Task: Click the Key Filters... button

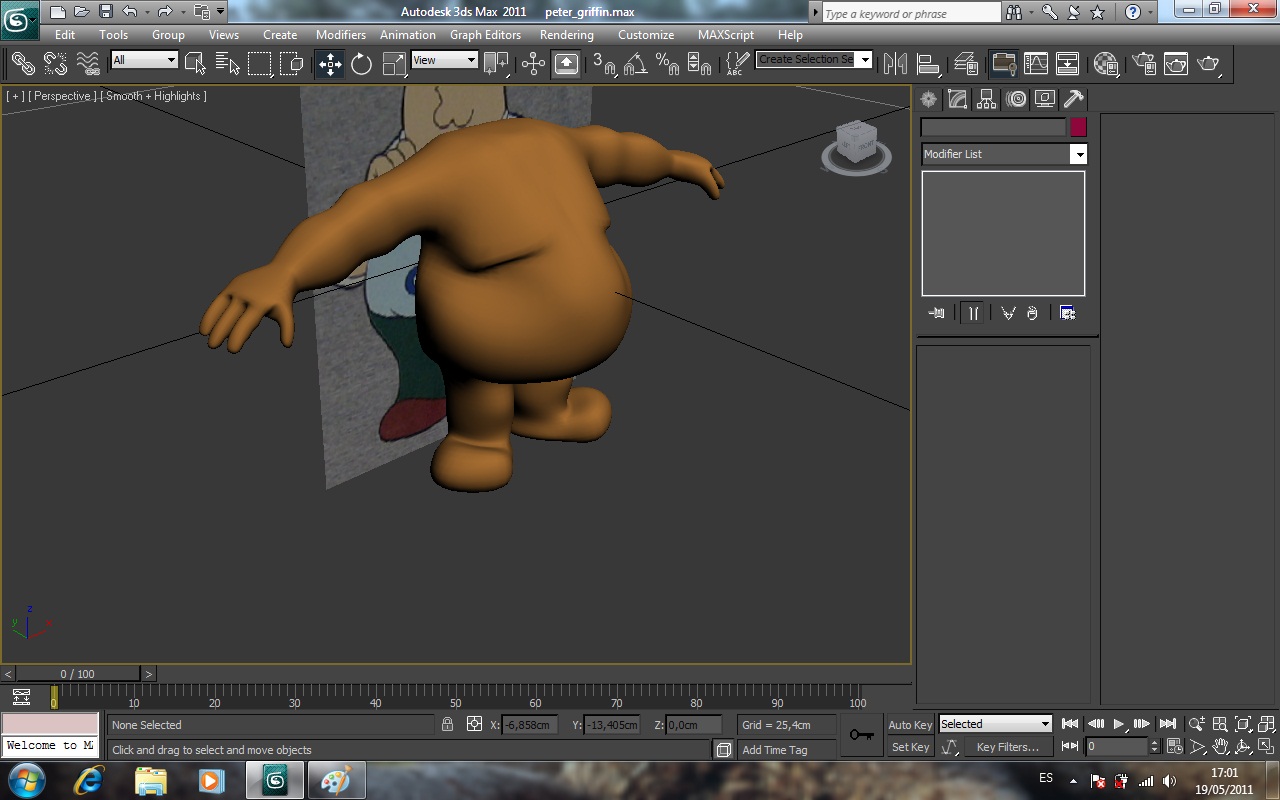Action: click(x=1007, y=747)
